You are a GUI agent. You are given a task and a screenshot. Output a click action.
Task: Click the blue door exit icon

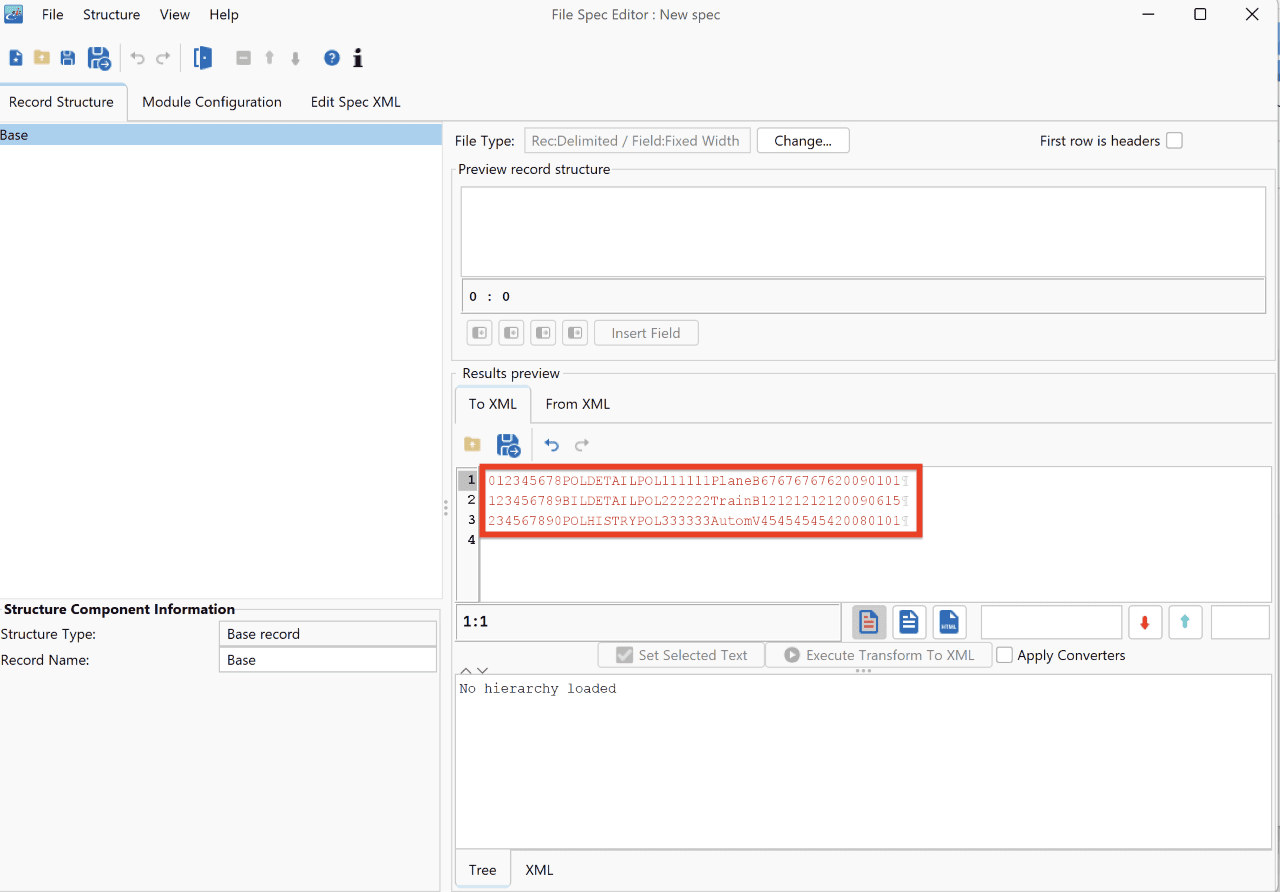tap(203, 58)
